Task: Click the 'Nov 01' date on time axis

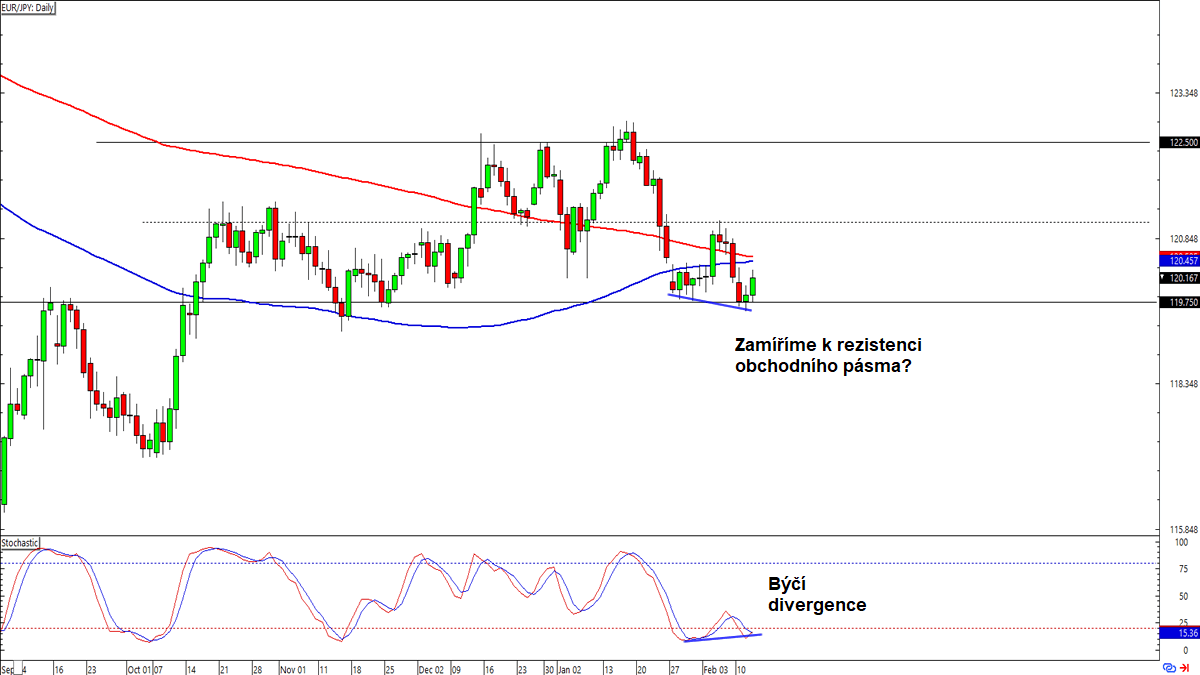Action: click(293, 668)
